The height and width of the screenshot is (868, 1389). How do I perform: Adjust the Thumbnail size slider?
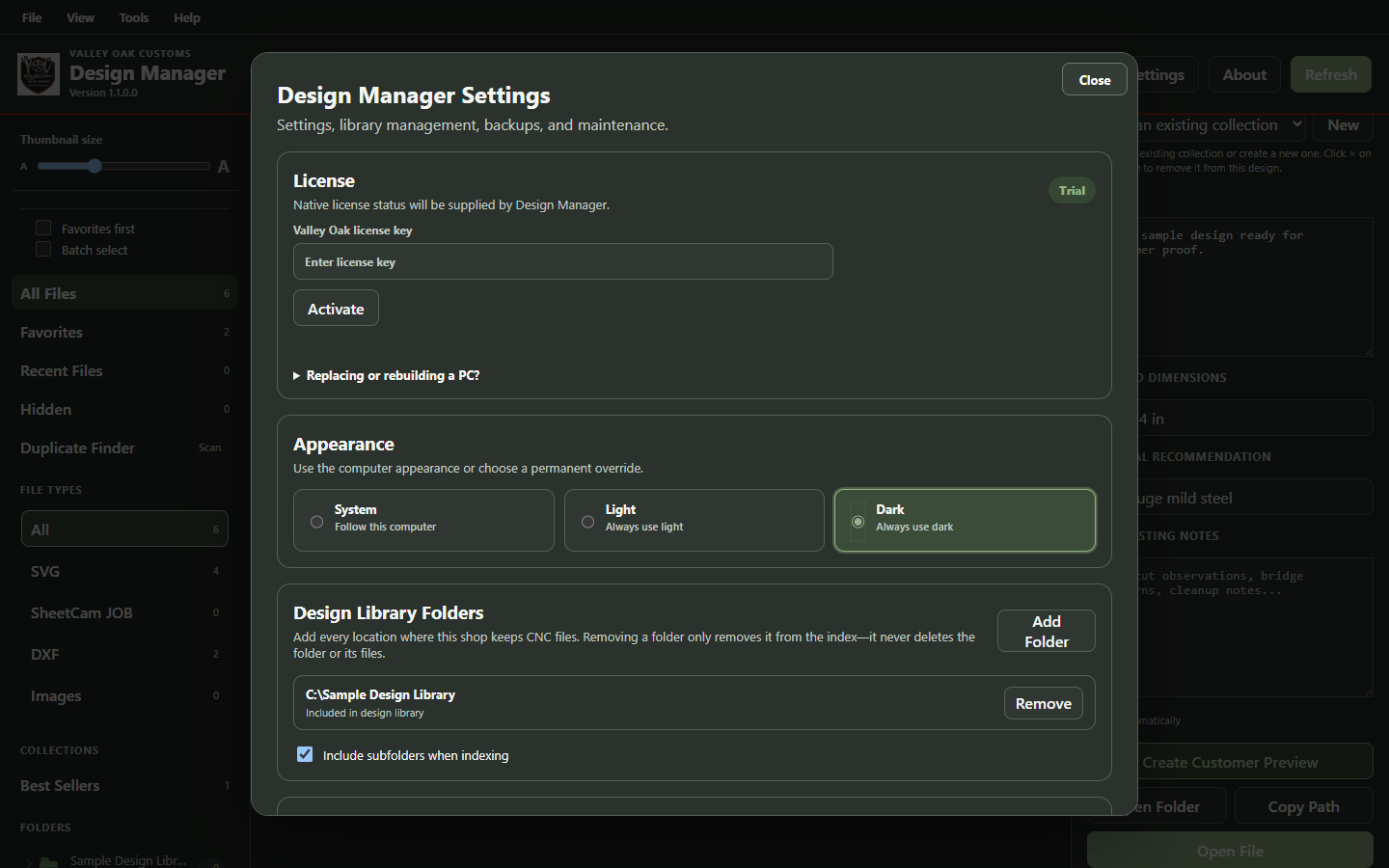(123, 166)
